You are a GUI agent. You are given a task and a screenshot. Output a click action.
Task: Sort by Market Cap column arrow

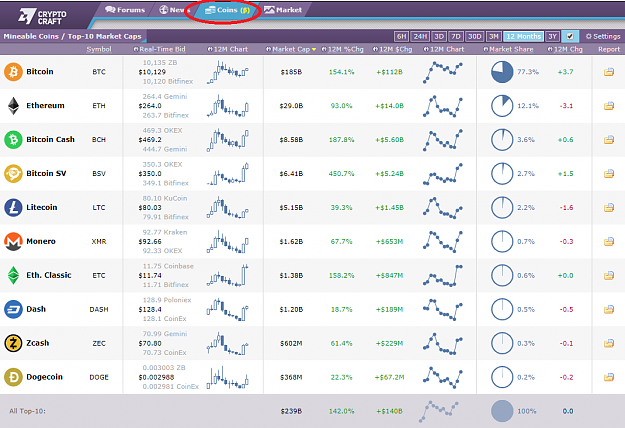[x=314, y=49]
